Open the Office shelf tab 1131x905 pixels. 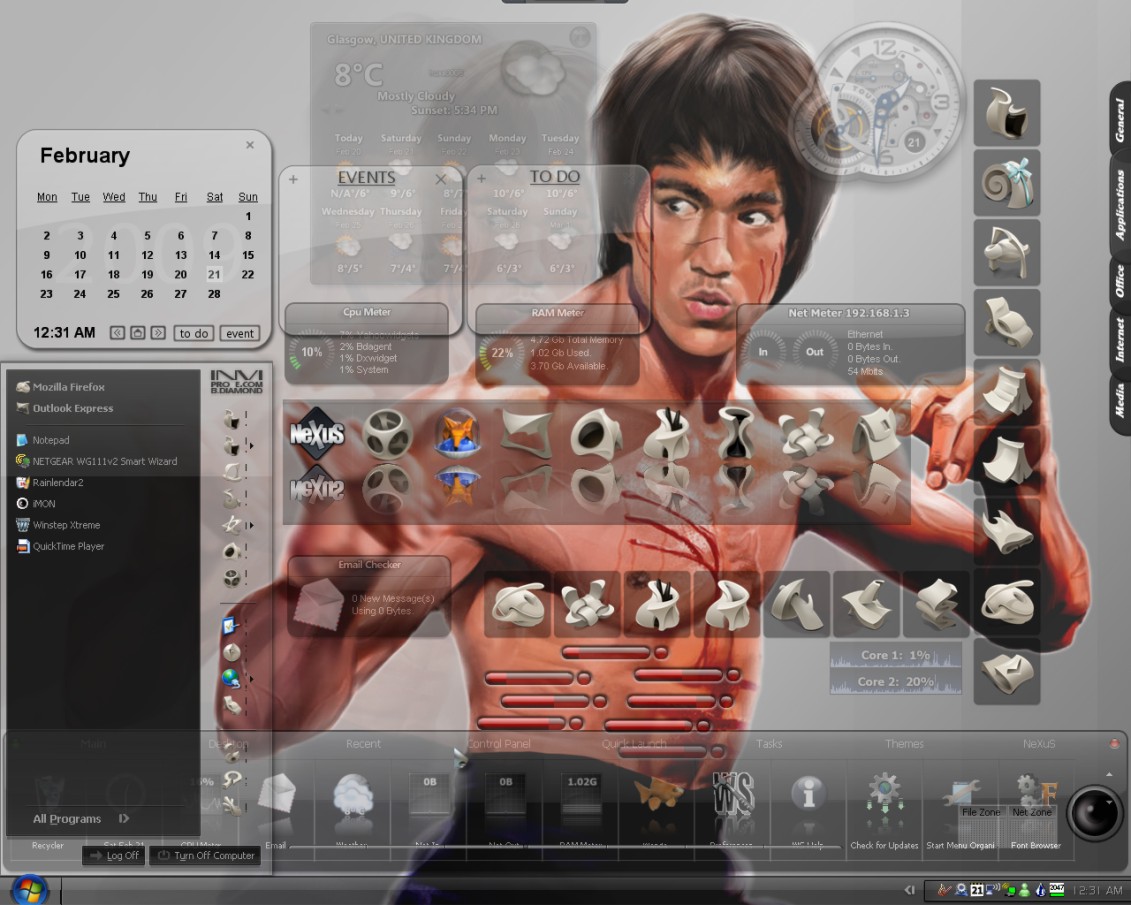[x=1119, y=281]
